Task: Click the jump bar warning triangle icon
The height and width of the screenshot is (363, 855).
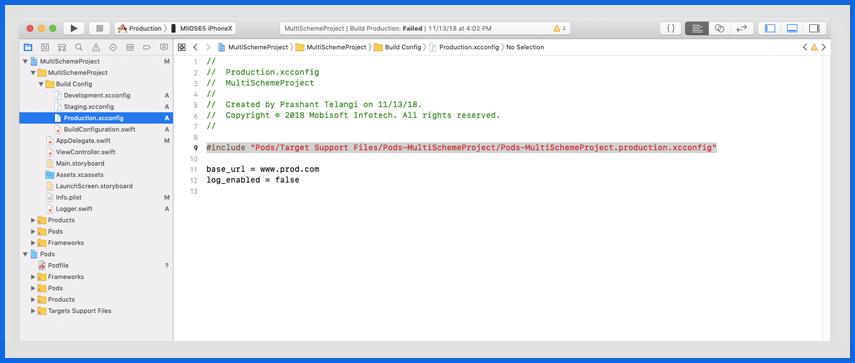Action: coord(814,47)
